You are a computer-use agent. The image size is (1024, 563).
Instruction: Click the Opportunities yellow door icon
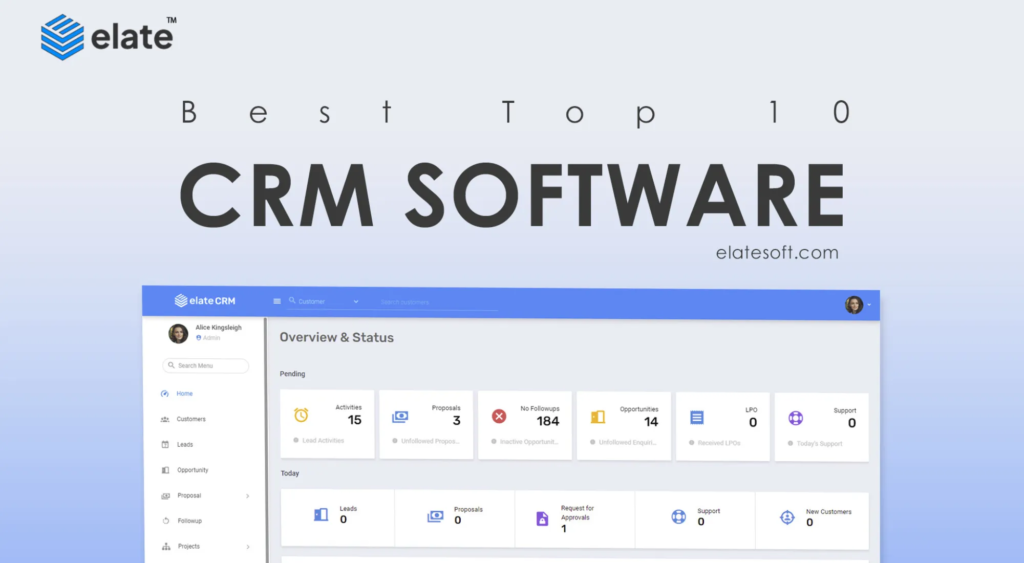pyautogui.click(x=598, y=417)
